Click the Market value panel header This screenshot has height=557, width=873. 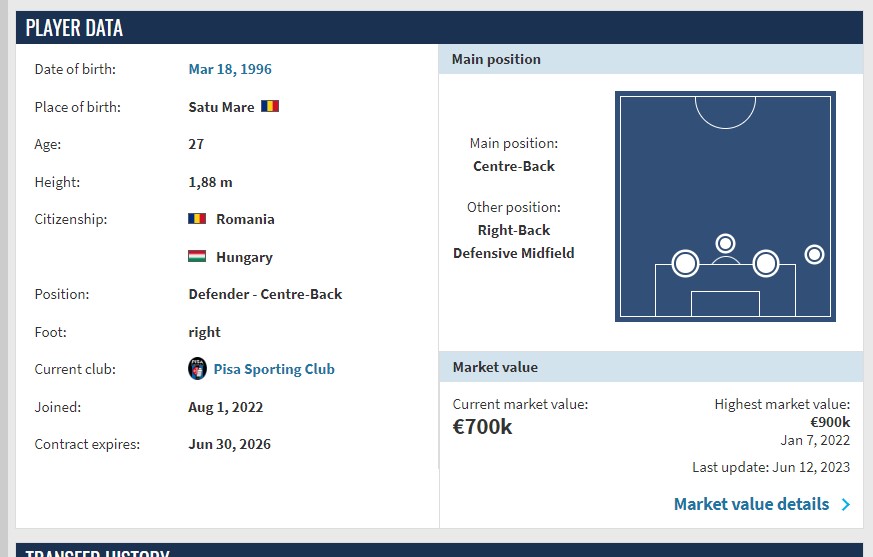tap(495, 367)
